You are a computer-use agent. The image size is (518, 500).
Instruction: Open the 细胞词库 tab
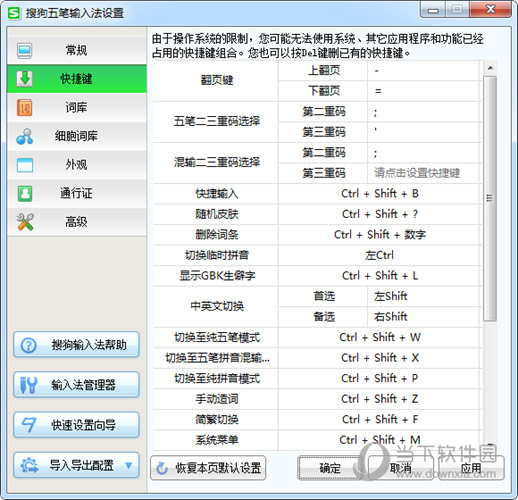coord(77,136)
